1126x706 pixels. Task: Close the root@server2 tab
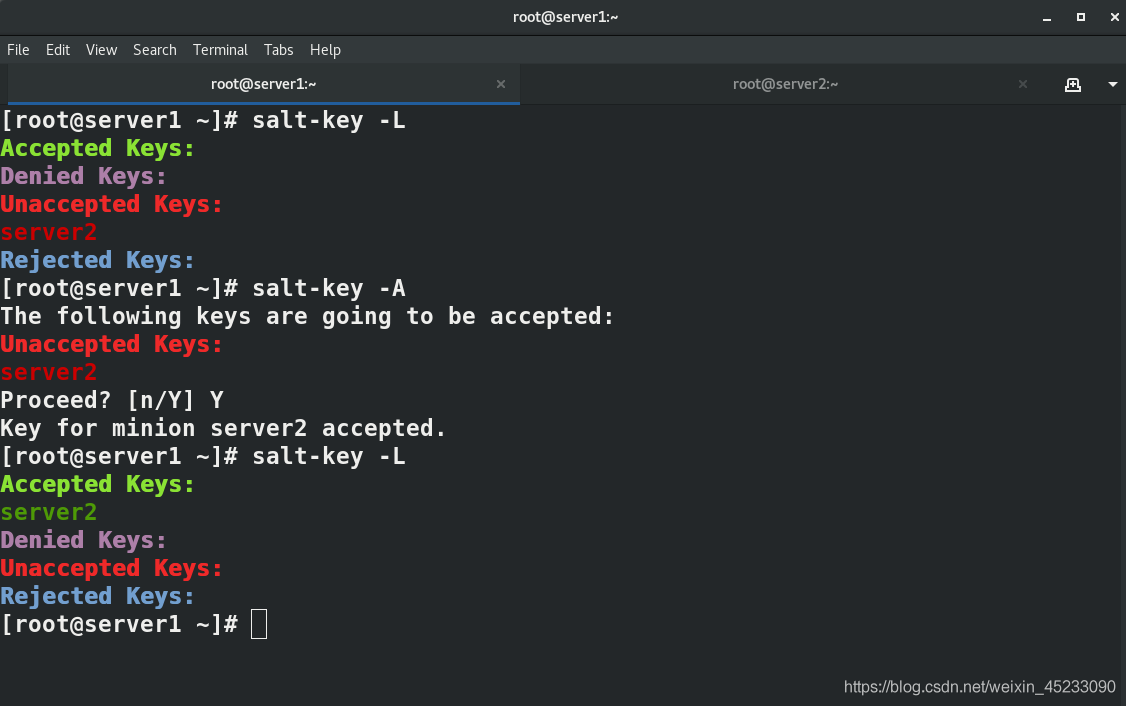pos(1023,84)
